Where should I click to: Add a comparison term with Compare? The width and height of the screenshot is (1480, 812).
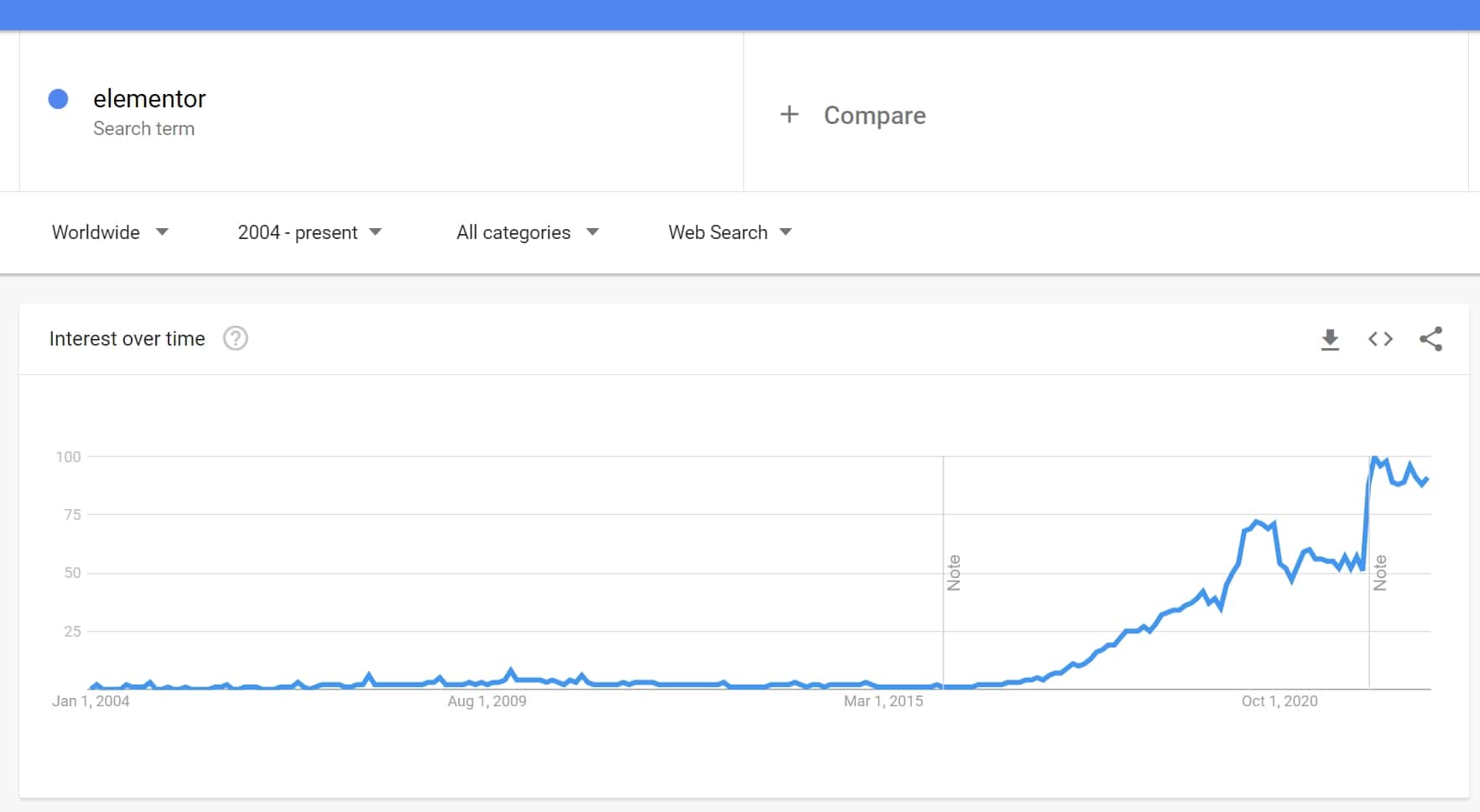874,115
